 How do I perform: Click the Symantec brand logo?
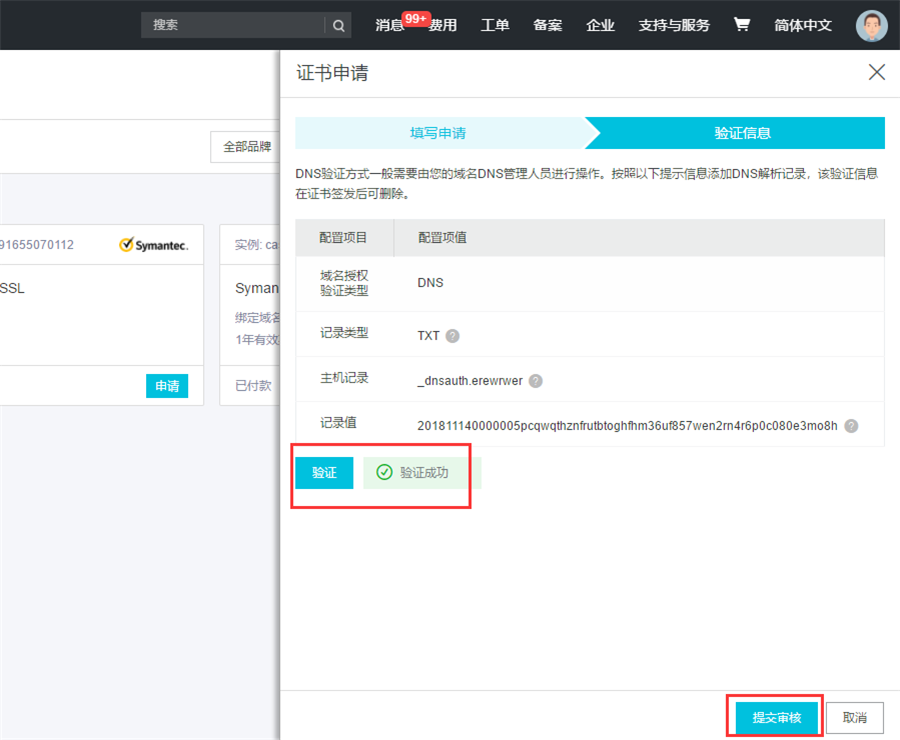click(x=153, y=244)
